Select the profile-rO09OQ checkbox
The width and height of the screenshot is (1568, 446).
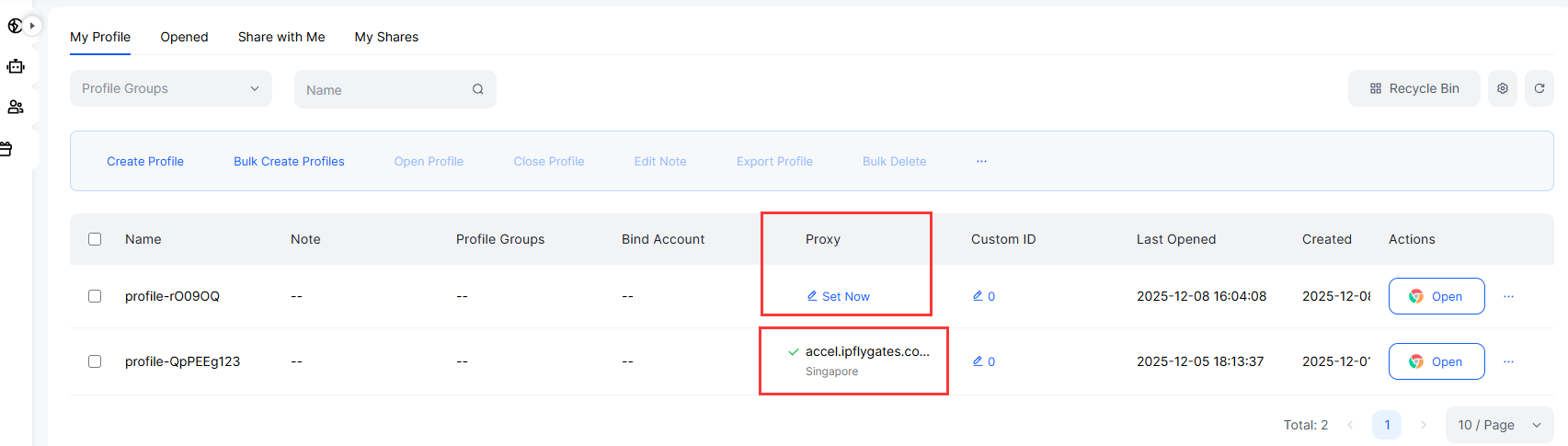pos(95,296)
